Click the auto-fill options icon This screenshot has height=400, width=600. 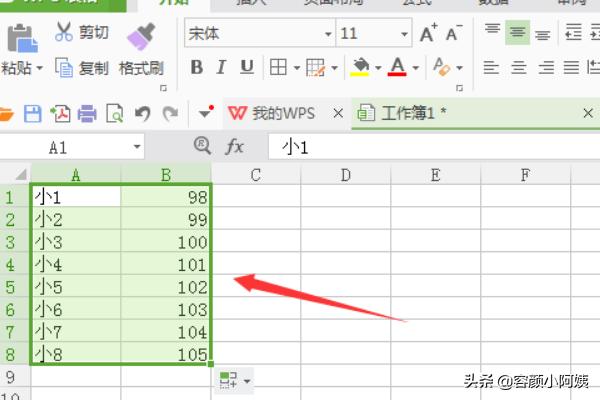pyautogui.click(x=235, y=380)
